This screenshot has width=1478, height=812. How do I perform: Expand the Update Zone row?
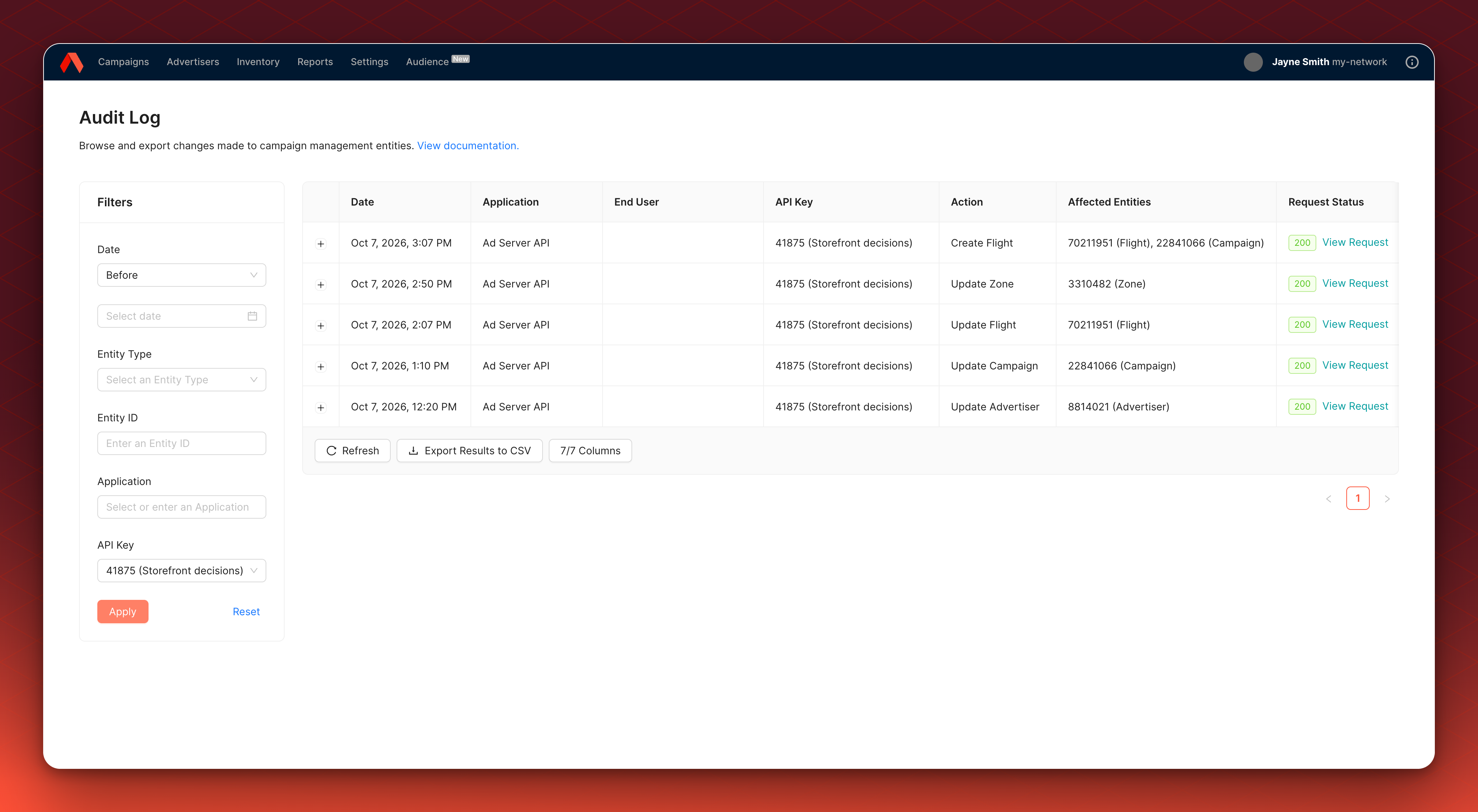click(321, 285)
